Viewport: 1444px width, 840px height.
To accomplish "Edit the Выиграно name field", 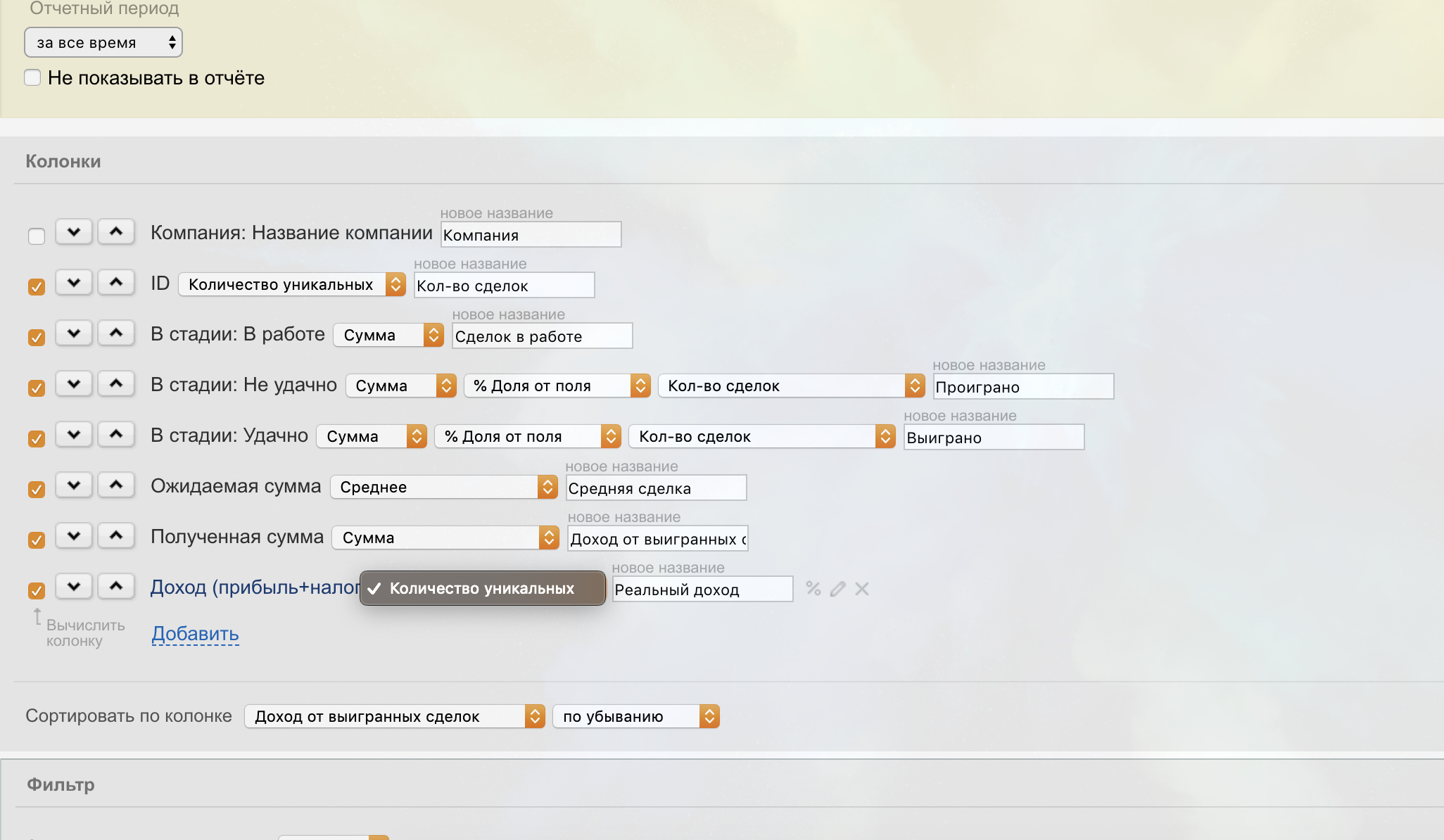I will [x=994, y=437].
